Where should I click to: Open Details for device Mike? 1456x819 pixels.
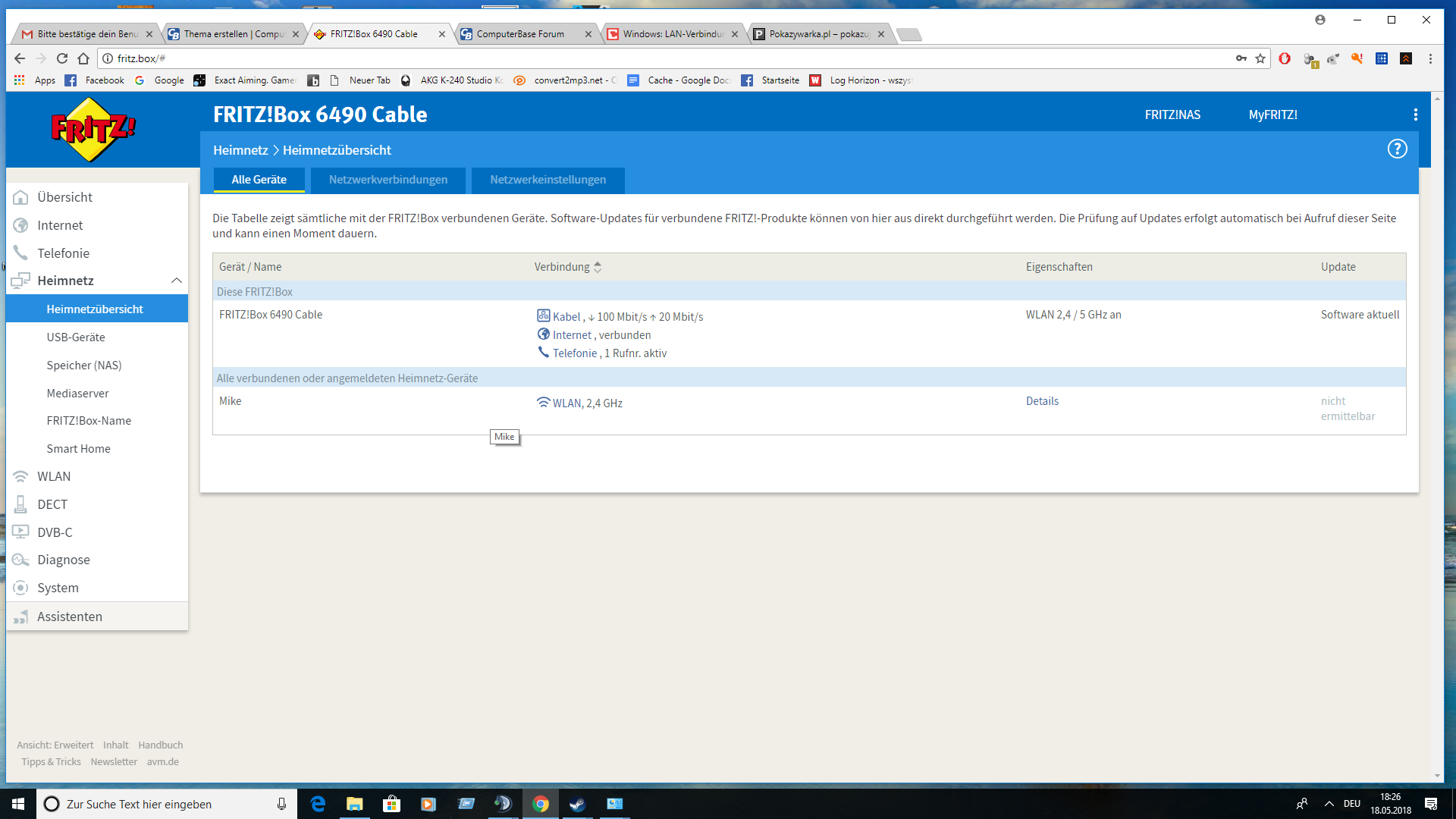[1042, 401]
